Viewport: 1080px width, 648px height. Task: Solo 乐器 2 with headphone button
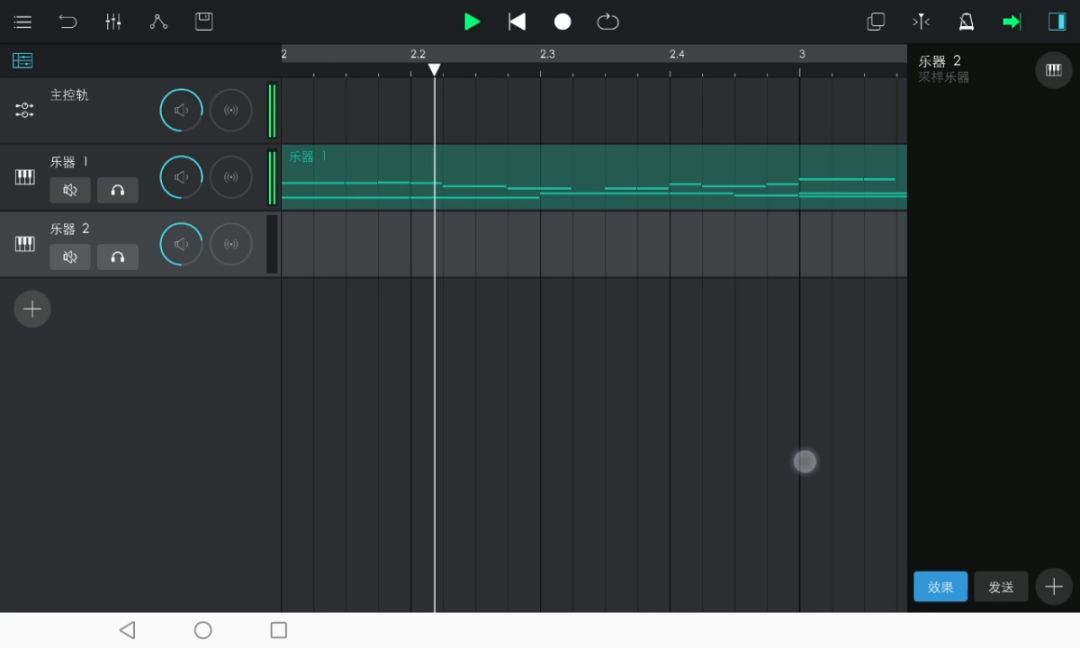pyautogui.click(x=118, y=257)
